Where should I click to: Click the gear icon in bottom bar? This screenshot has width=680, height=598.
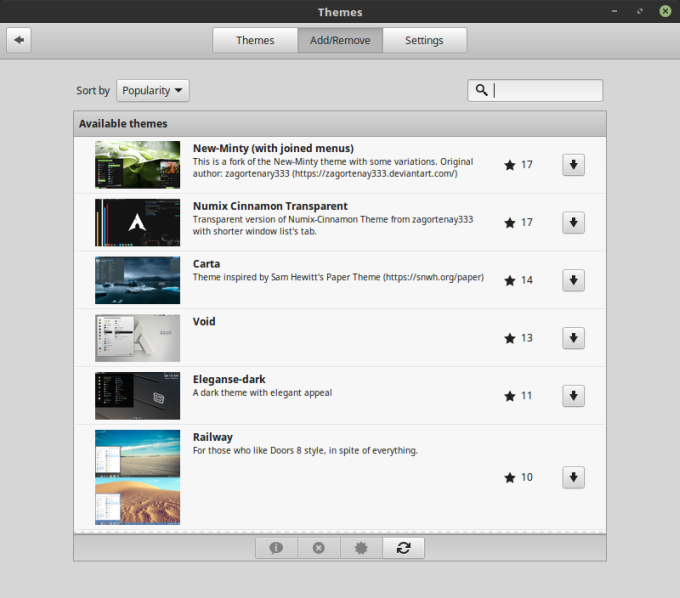point(361,548)
